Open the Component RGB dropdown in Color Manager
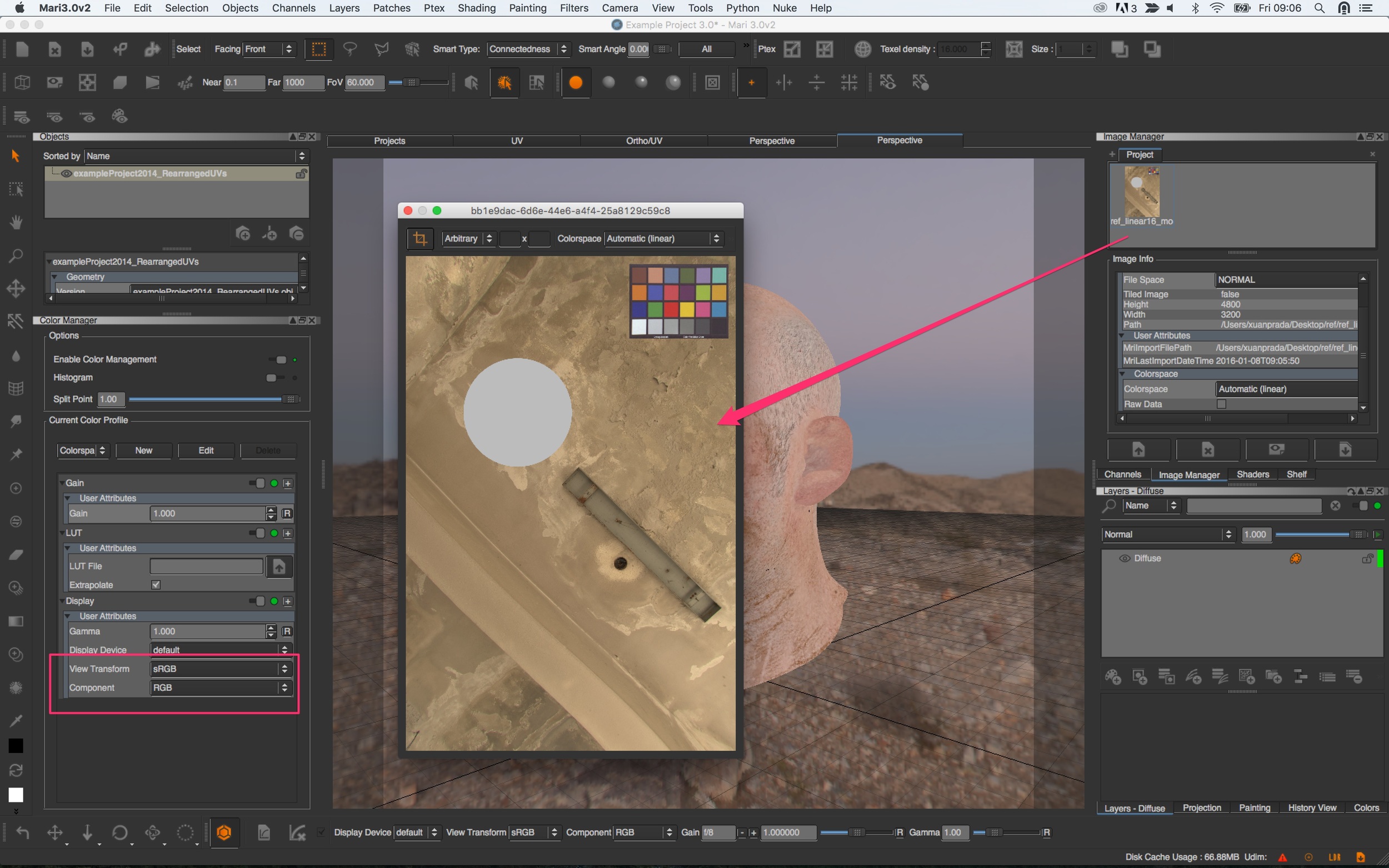Screen dimensions: 1389x868 (x=221, y=688)
